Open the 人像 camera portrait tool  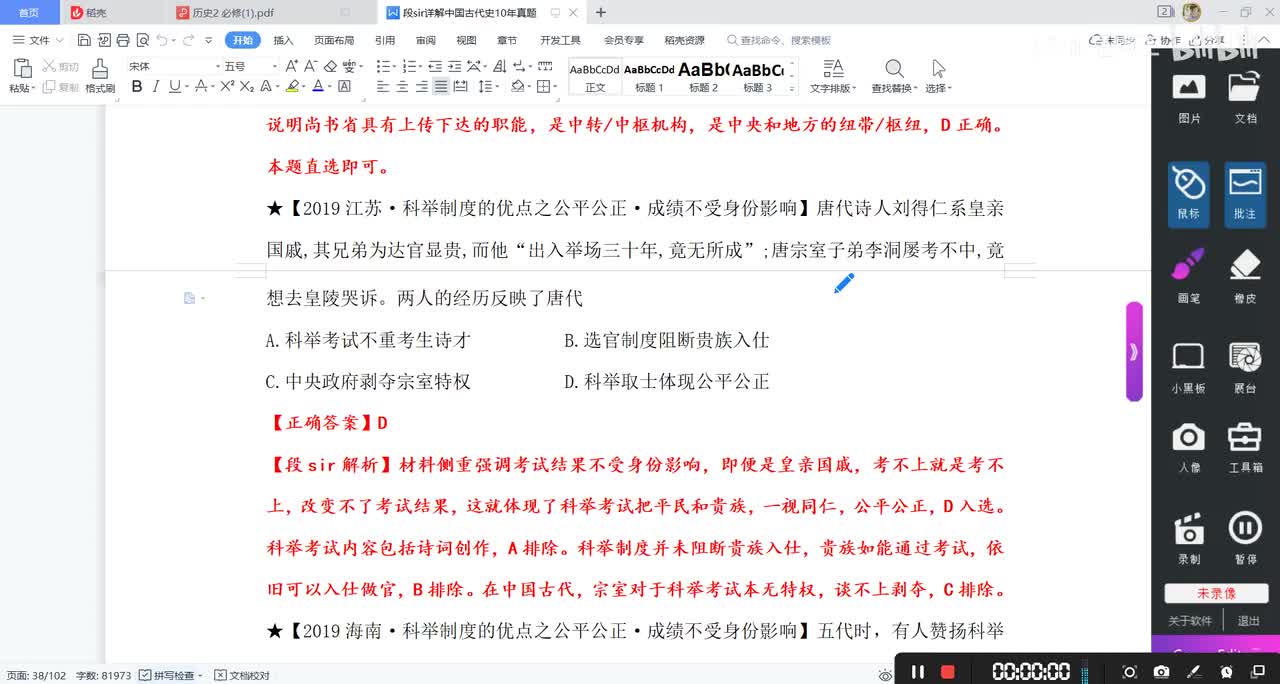point(1189,447)
